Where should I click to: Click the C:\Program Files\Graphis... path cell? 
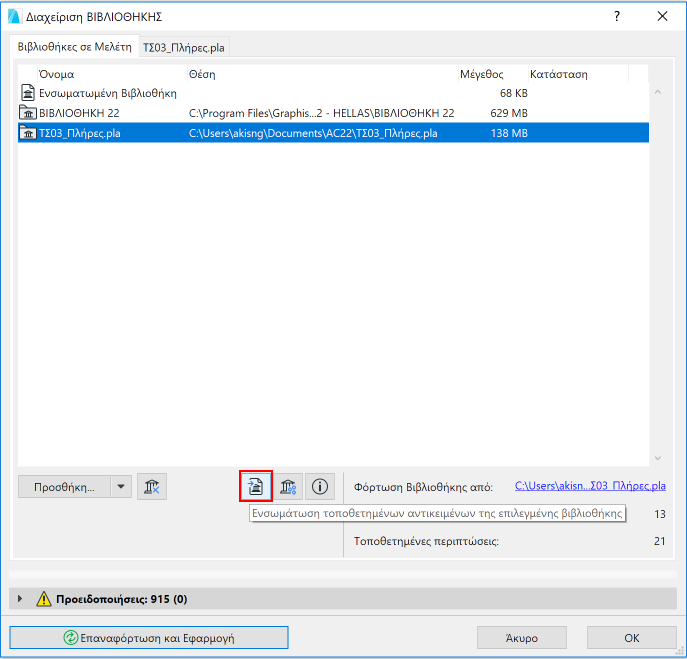tap(321, 113)
